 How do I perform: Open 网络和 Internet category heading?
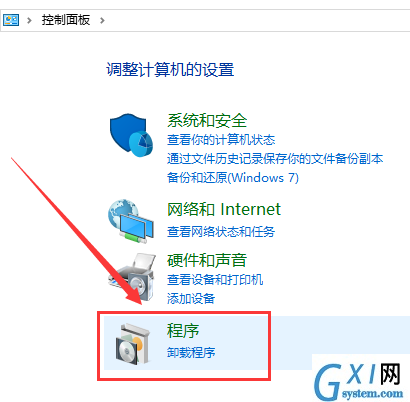pyautogui.click(x=224, y=209)
